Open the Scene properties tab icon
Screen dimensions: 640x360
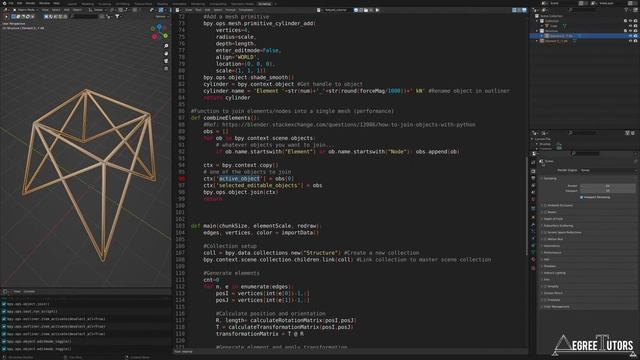point(533,192)
